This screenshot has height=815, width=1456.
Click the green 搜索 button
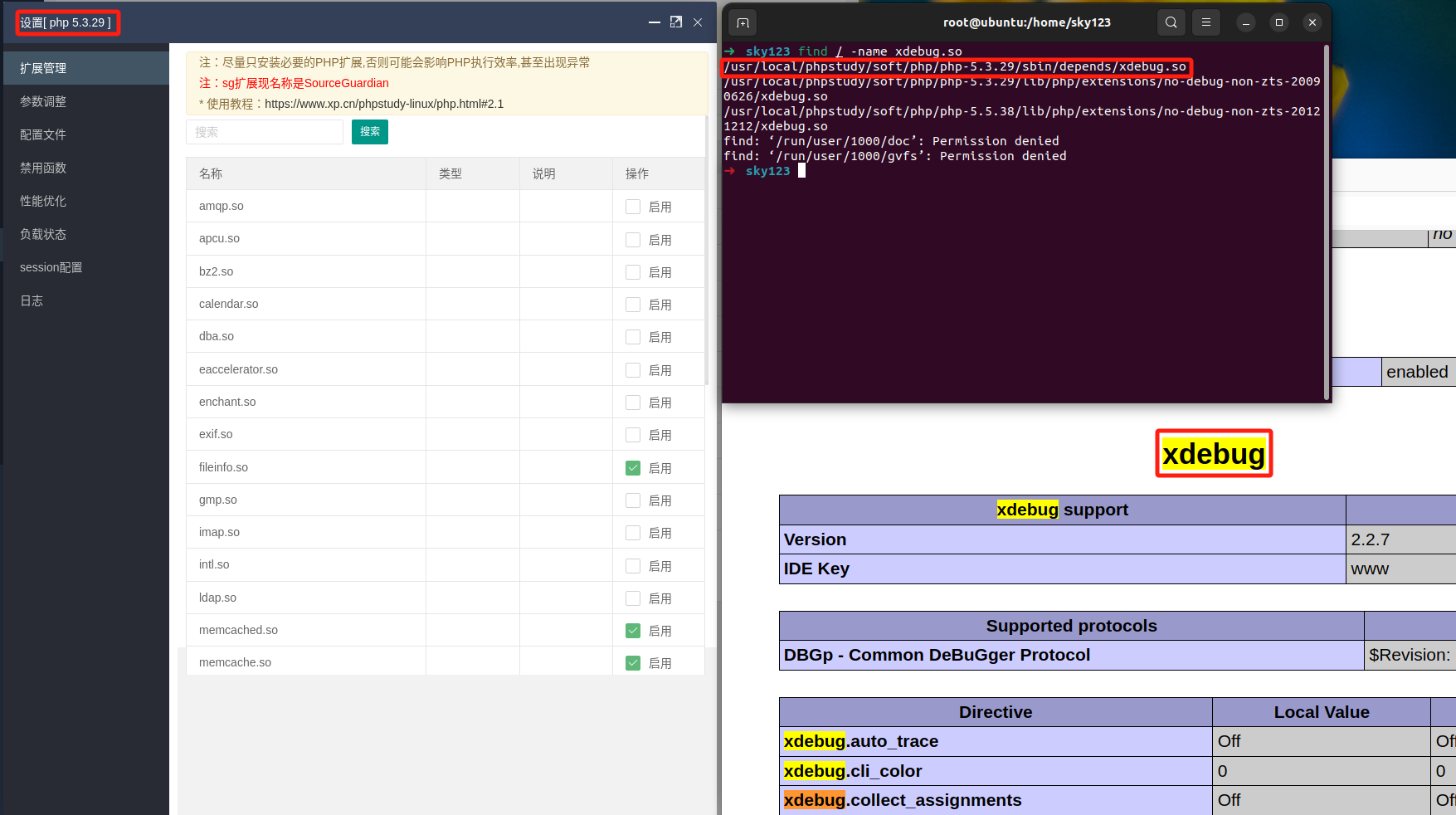tap(370, 132)
